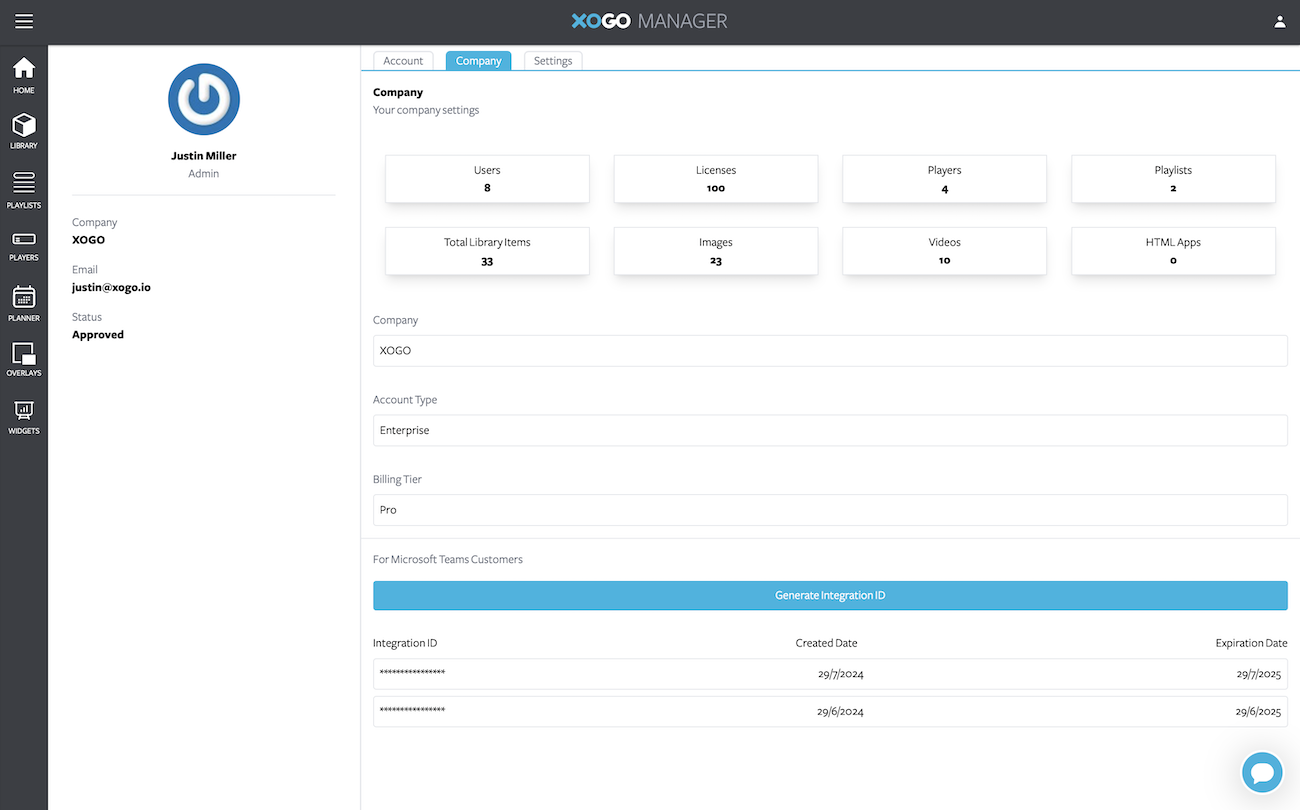Click the Account Type field showing Enterprise
The width and height of the screenshot is (1300, 810).
click(x=830, y=430)
